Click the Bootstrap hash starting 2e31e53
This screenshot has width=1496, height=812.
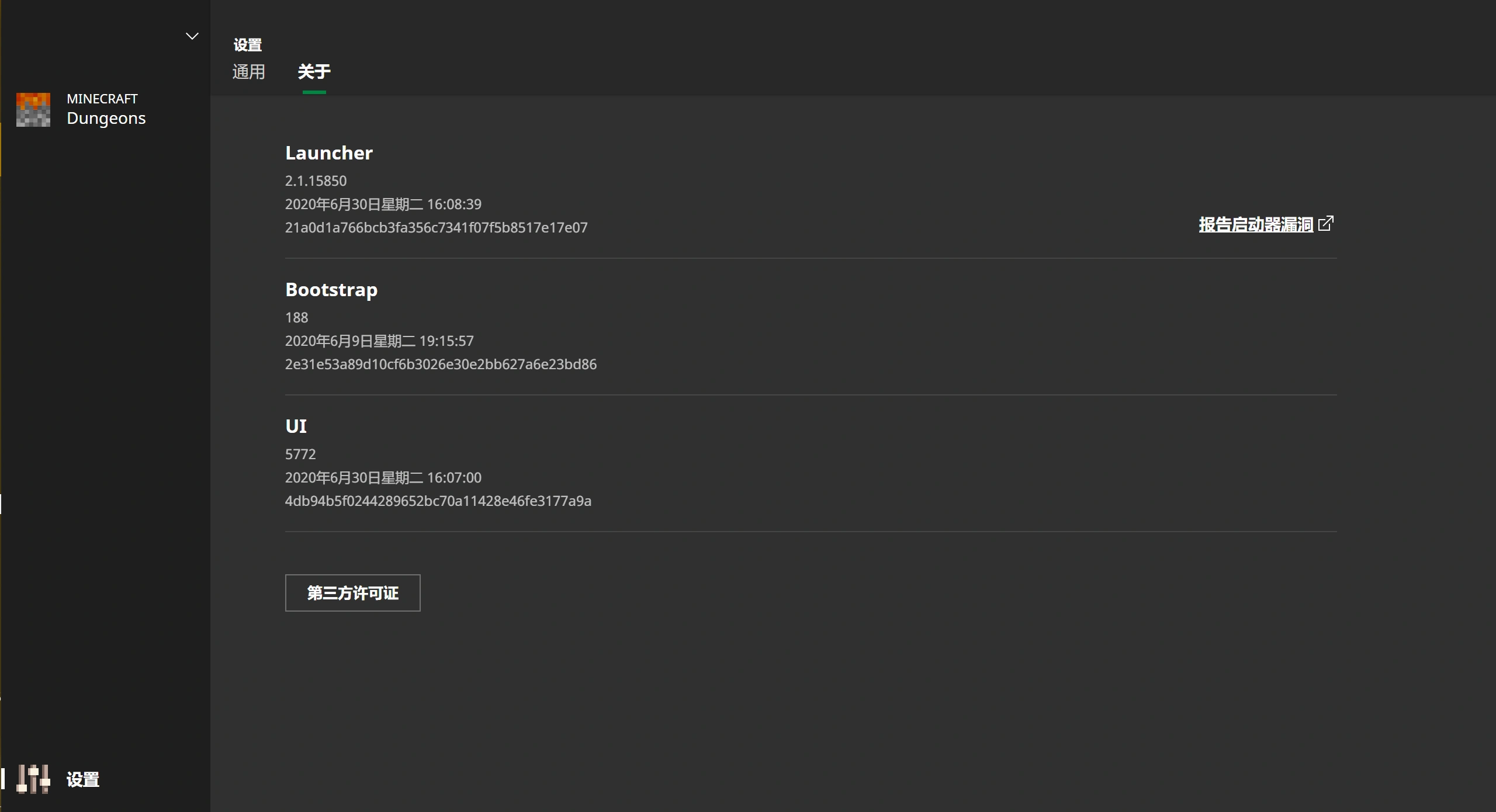(x=441, y=365)
